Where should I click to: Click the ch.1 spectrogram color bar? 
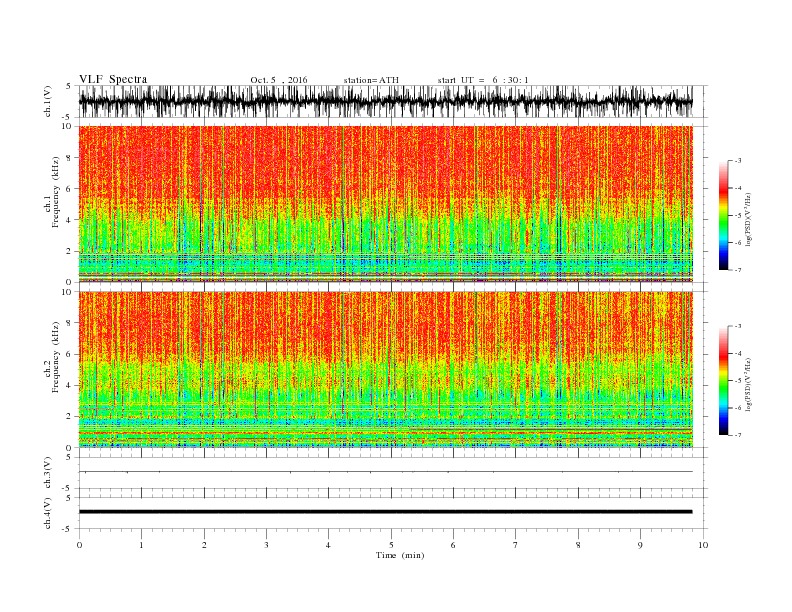[x=723, y=215]
